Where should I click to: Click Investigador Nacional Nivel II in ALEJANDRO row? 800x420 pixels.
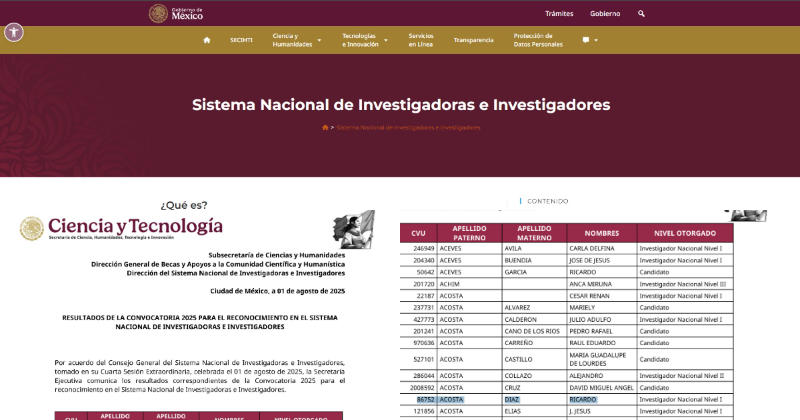coord(682,376)
